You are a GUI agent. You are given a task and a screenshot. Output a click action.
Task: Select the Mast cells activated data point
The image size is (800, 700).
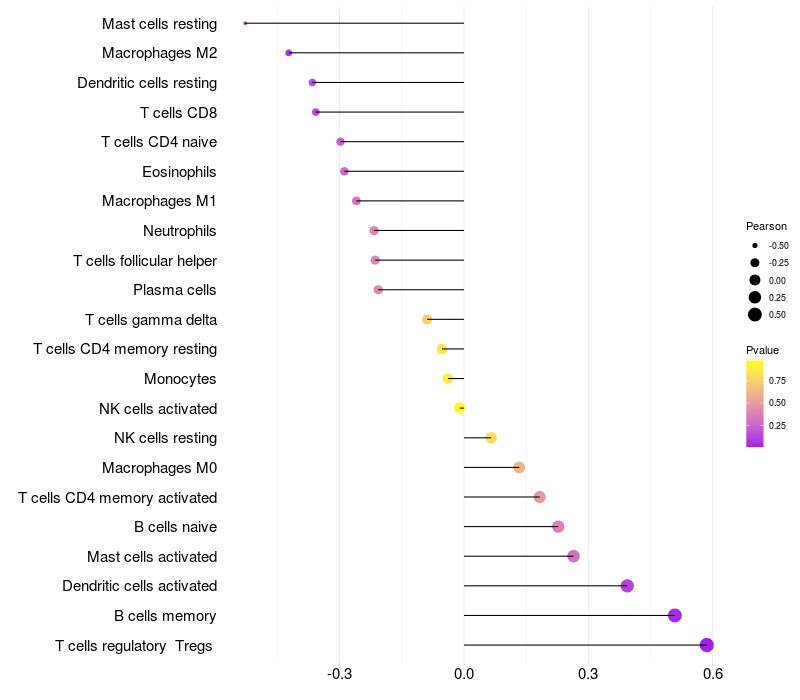(573, 556)
